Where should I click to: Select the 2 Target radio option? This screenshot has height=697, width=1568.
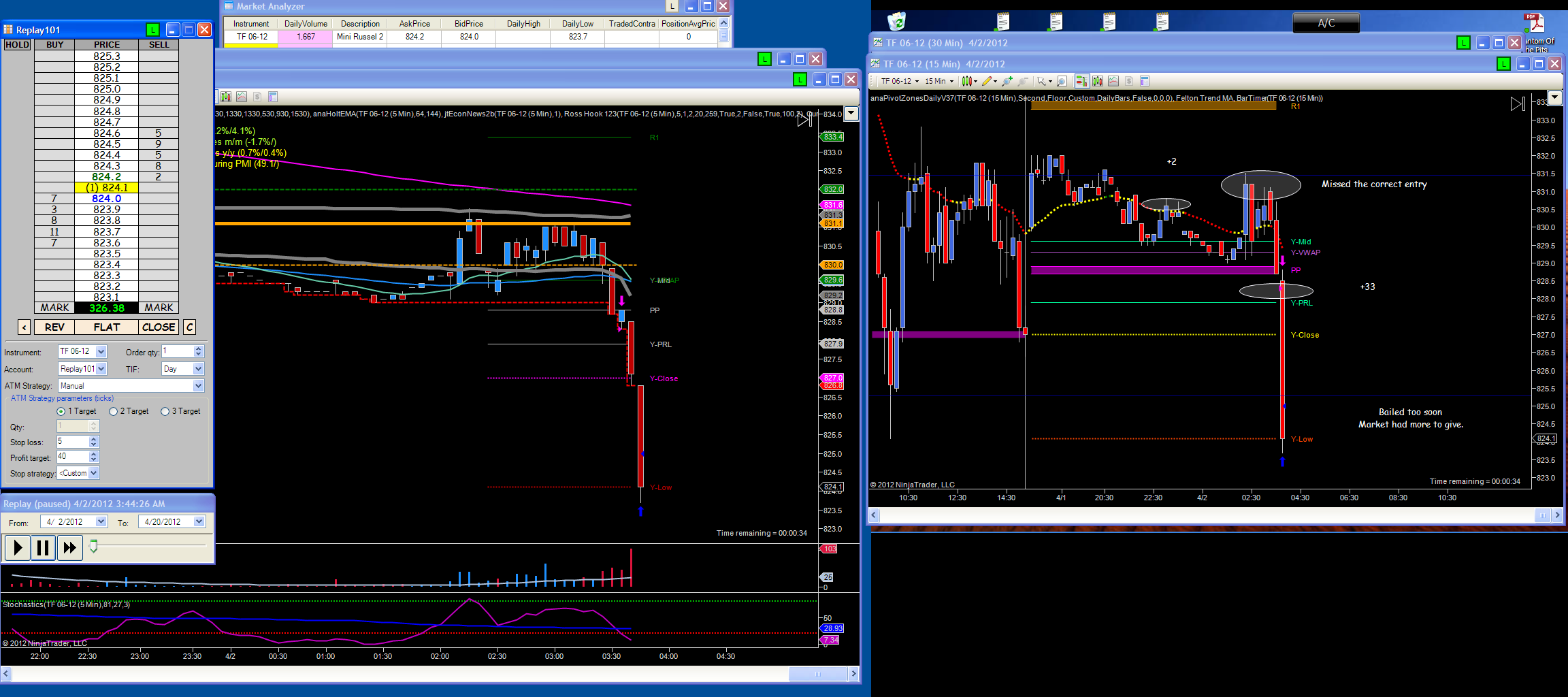click(129, 411)
